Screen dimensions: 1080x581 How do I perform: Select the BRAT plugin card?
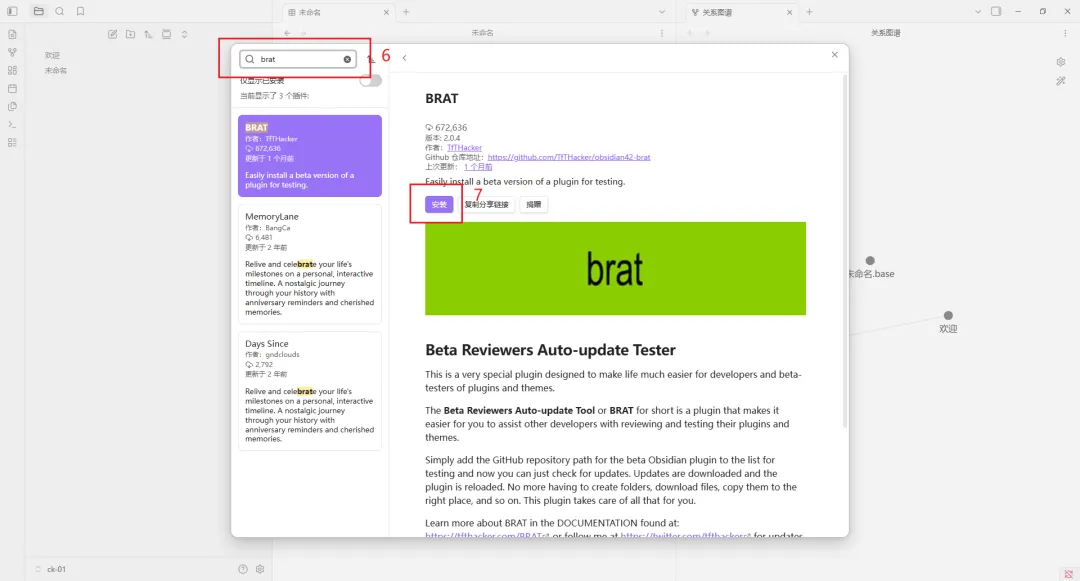coord(310,156)
